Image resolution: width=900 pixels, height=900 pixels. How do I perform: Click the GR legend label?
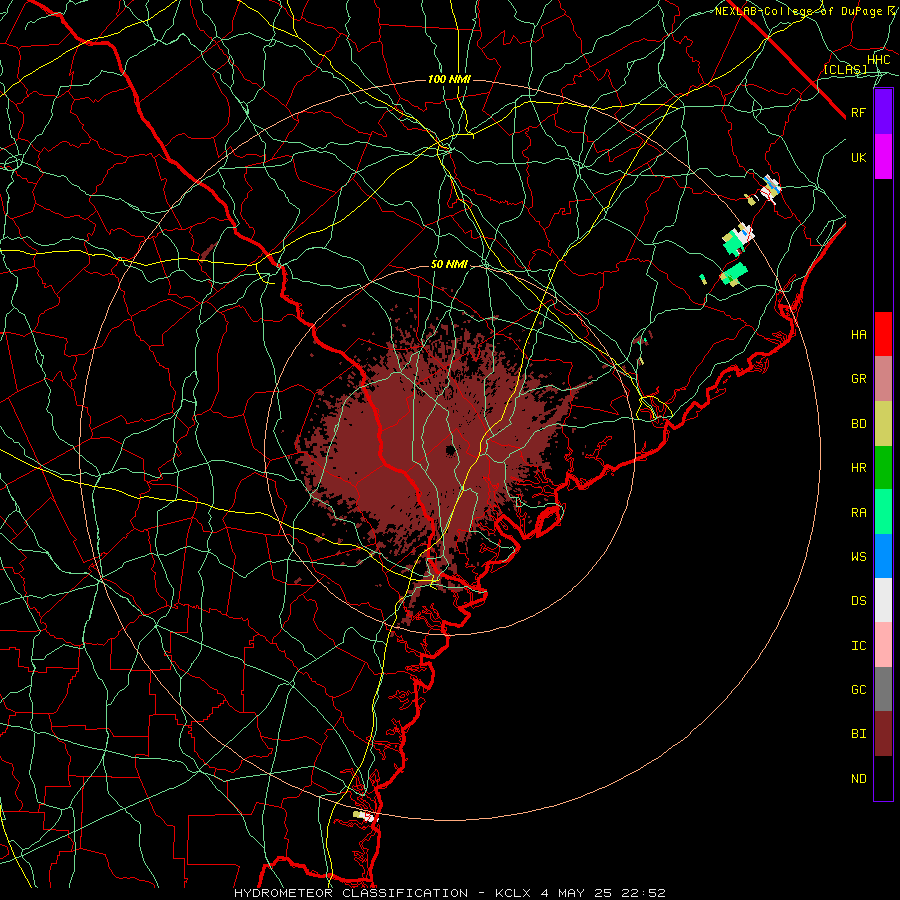pos(858,379)
